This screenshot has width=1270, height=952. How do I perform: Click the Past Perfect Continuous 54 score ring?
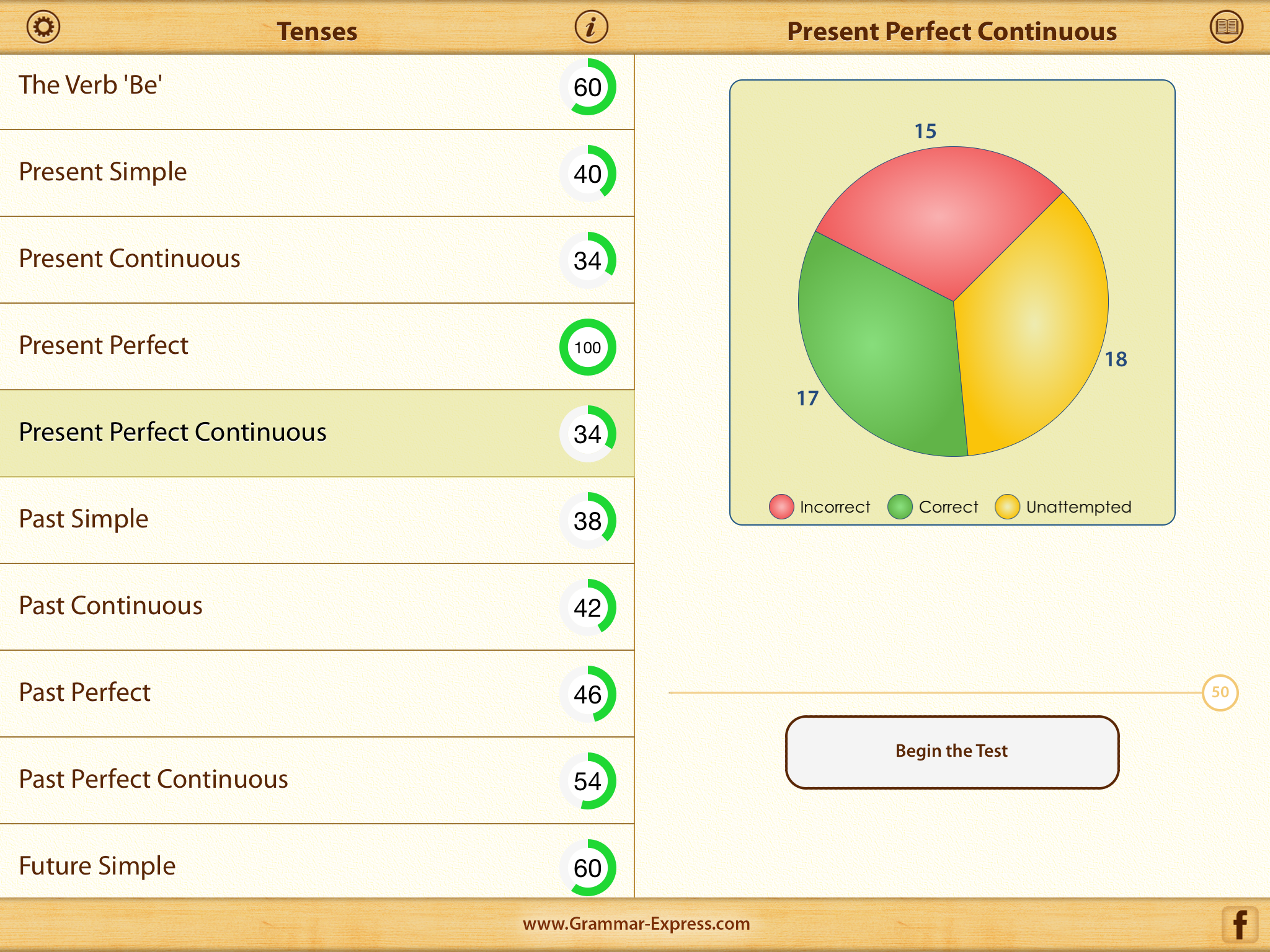pos(587,781)
